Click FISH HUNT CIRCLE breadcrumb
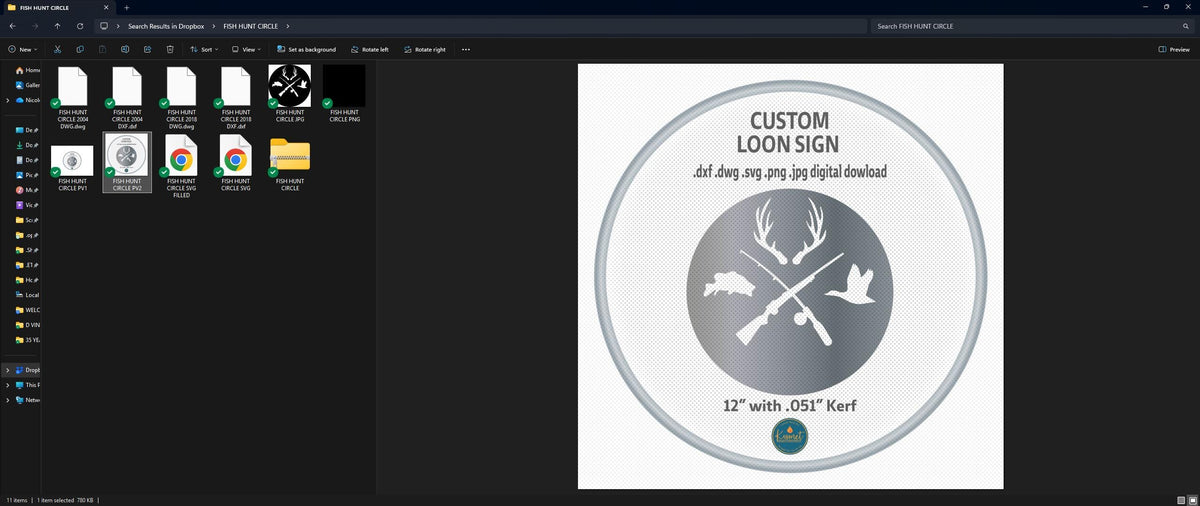1200x506 pixels. [x=250, y=26]
